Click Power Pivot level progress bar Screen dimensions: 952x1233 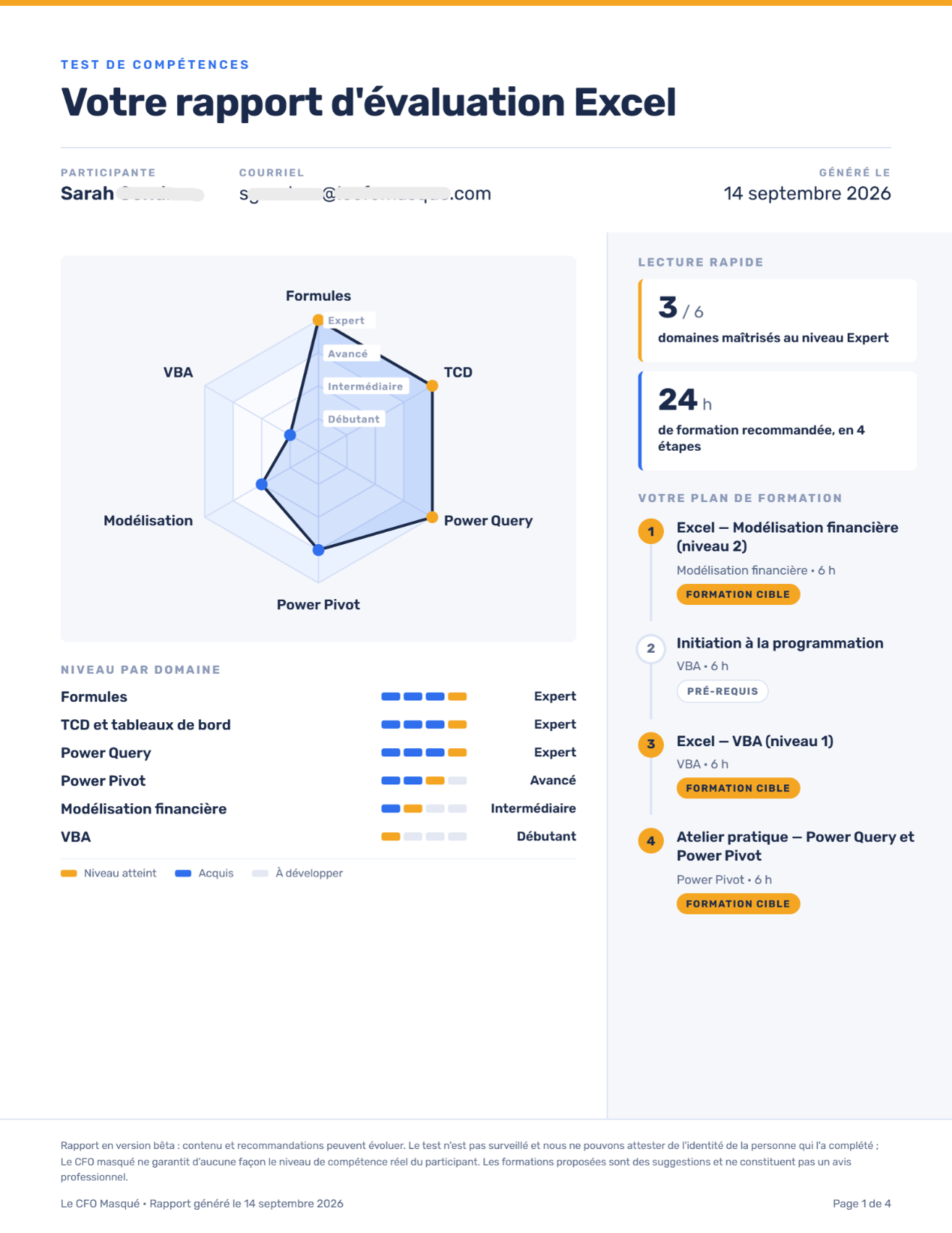click(424, 781)
